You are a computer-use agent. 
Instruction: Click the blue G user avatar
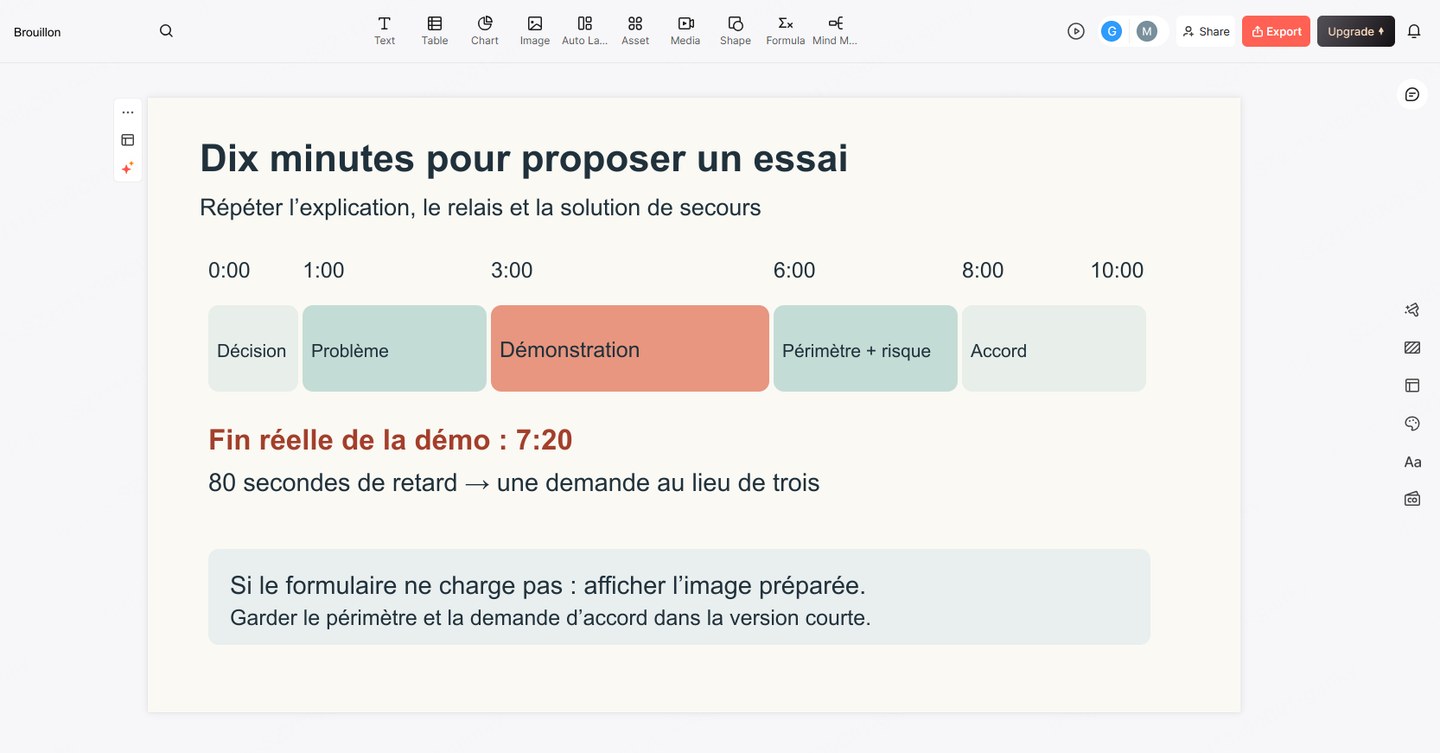[x=1111, y=31]
